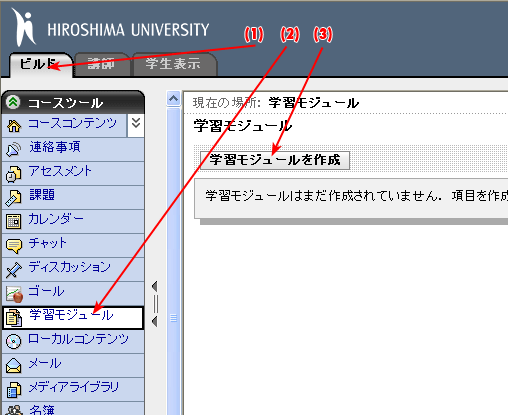Open the メディアライブラリ link
Image resolution: width=508 pixels, height=415 pixels.
click(74, 387)
